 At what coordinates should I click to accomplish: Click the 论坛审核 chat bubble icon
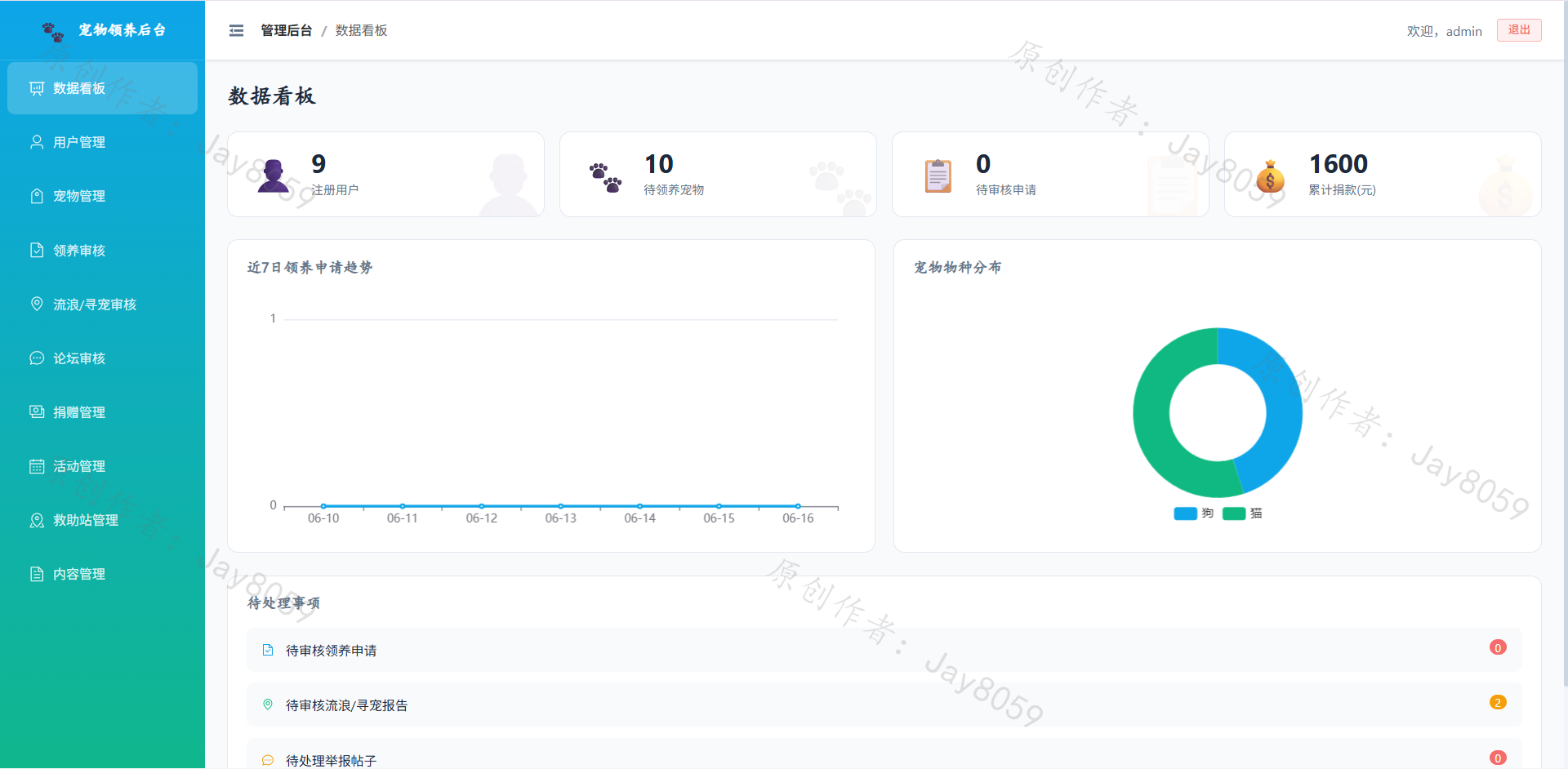tap(37, 358)
